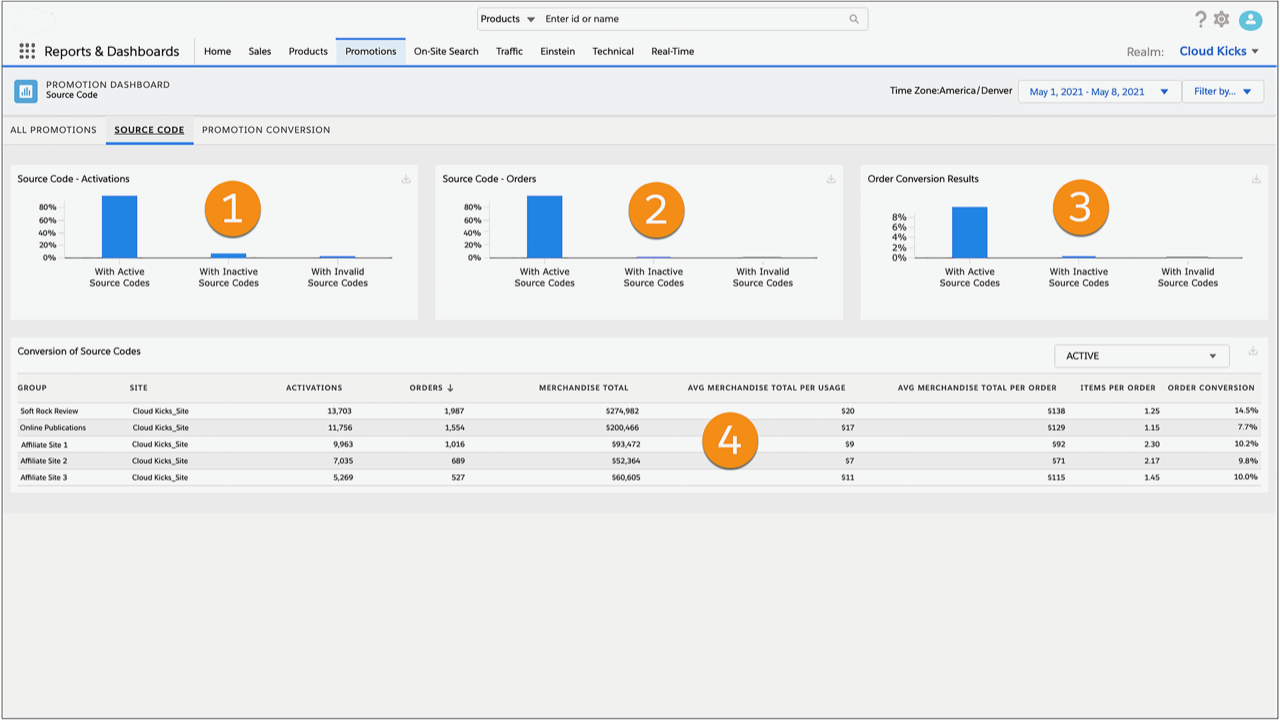Click the 11,756 activations value
The width and height of the screenshot is (1280, 721).
click(x=338, y=427)
